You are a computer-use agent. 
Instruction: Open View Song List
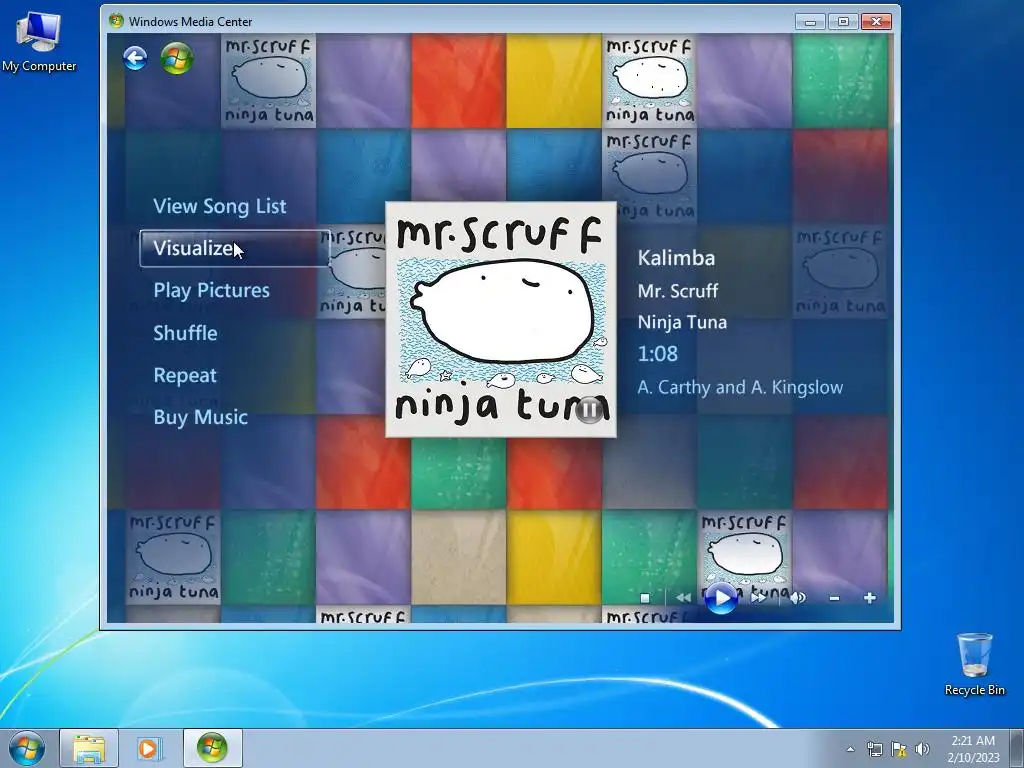coord(219,206)
